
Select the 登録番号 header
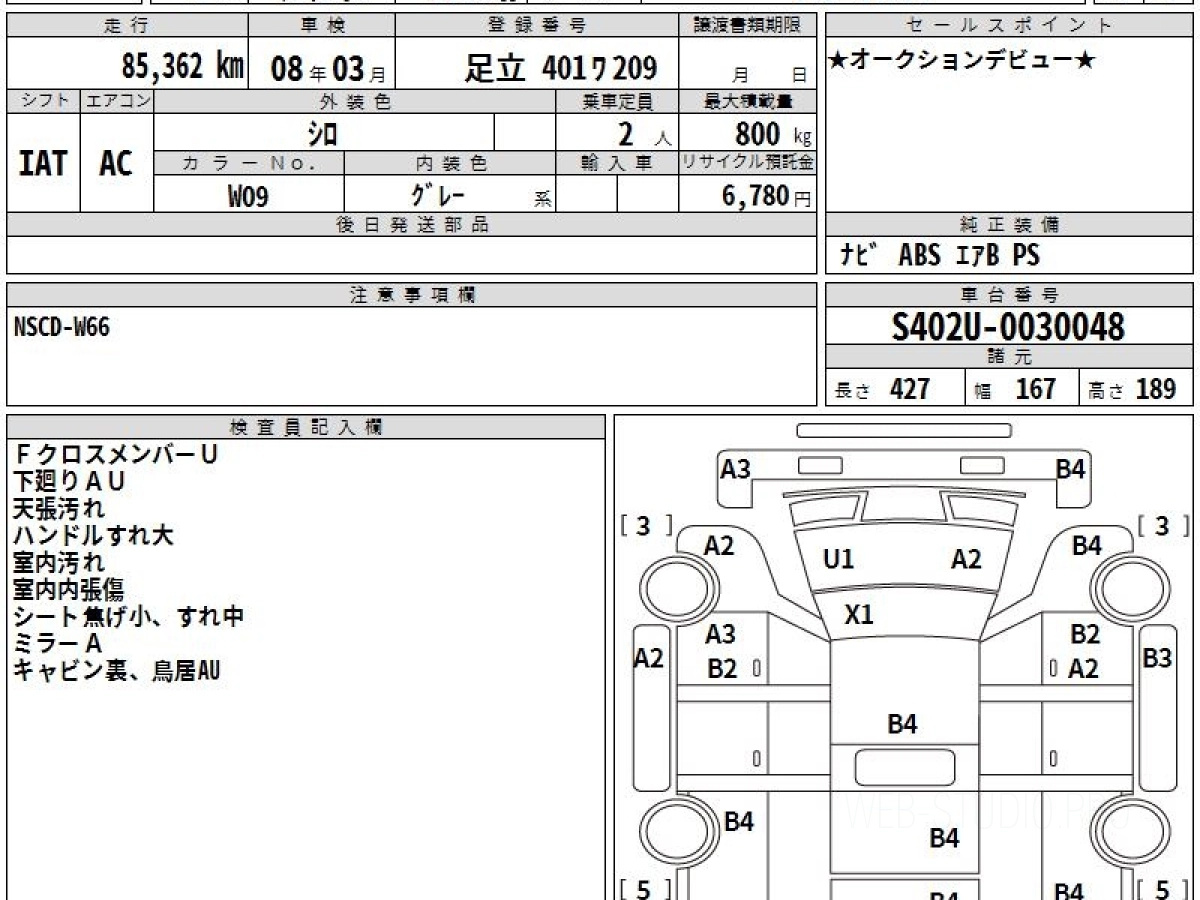[537, 26]
